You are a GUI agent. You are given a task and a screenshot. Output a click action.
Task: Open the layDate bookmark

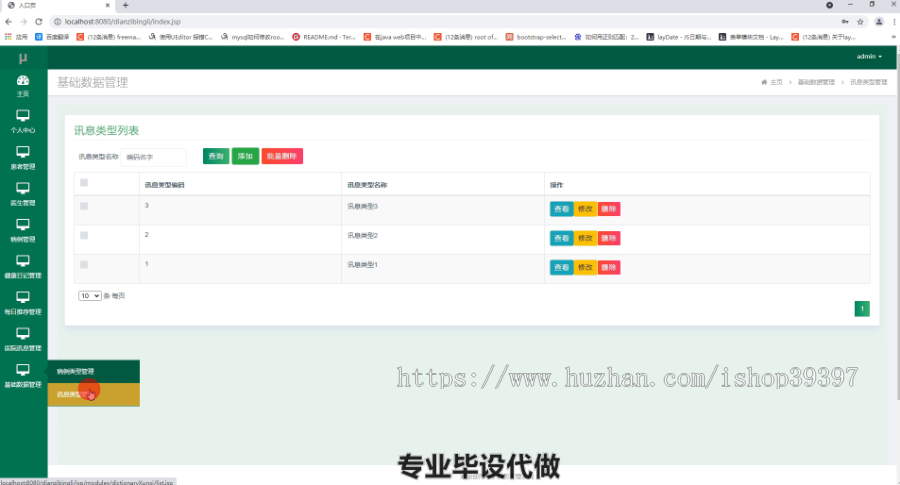pos(678,37)
